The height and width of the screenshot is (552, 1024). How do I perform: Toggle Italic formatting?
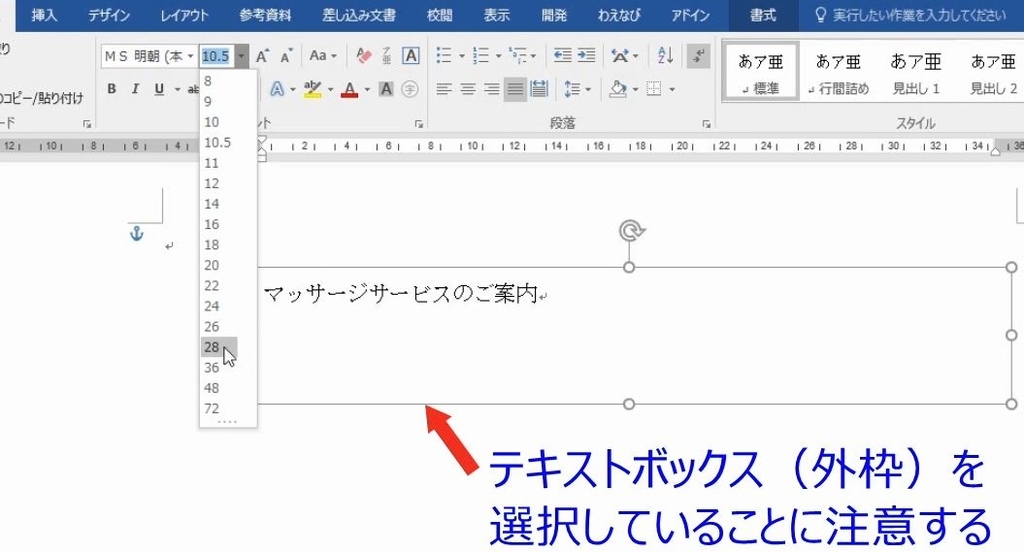135,89
